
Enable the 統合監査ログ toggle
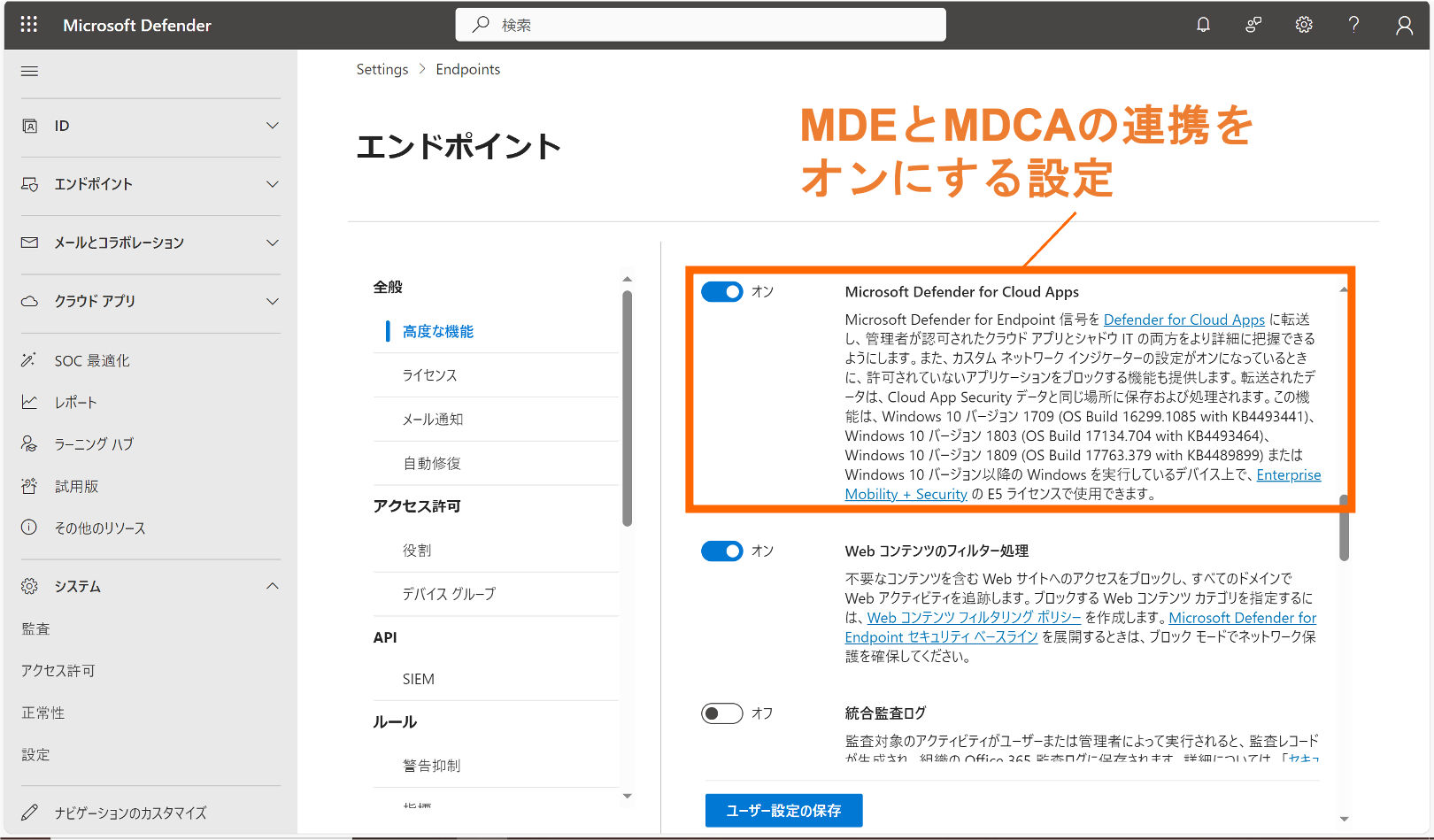(x=721, y=713)
